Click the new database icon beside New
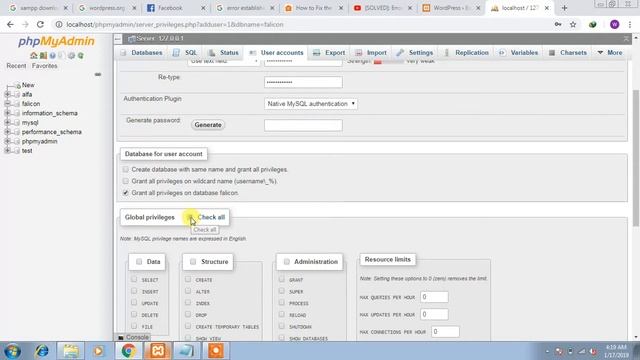The width and height of the screenshot is (640, 360). 18,85
